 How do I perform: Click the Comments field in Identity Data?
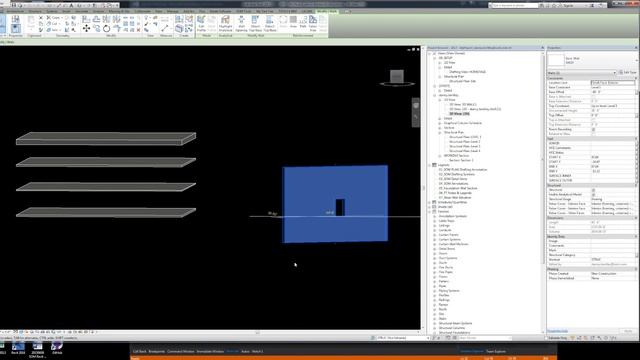pos(613,246)
